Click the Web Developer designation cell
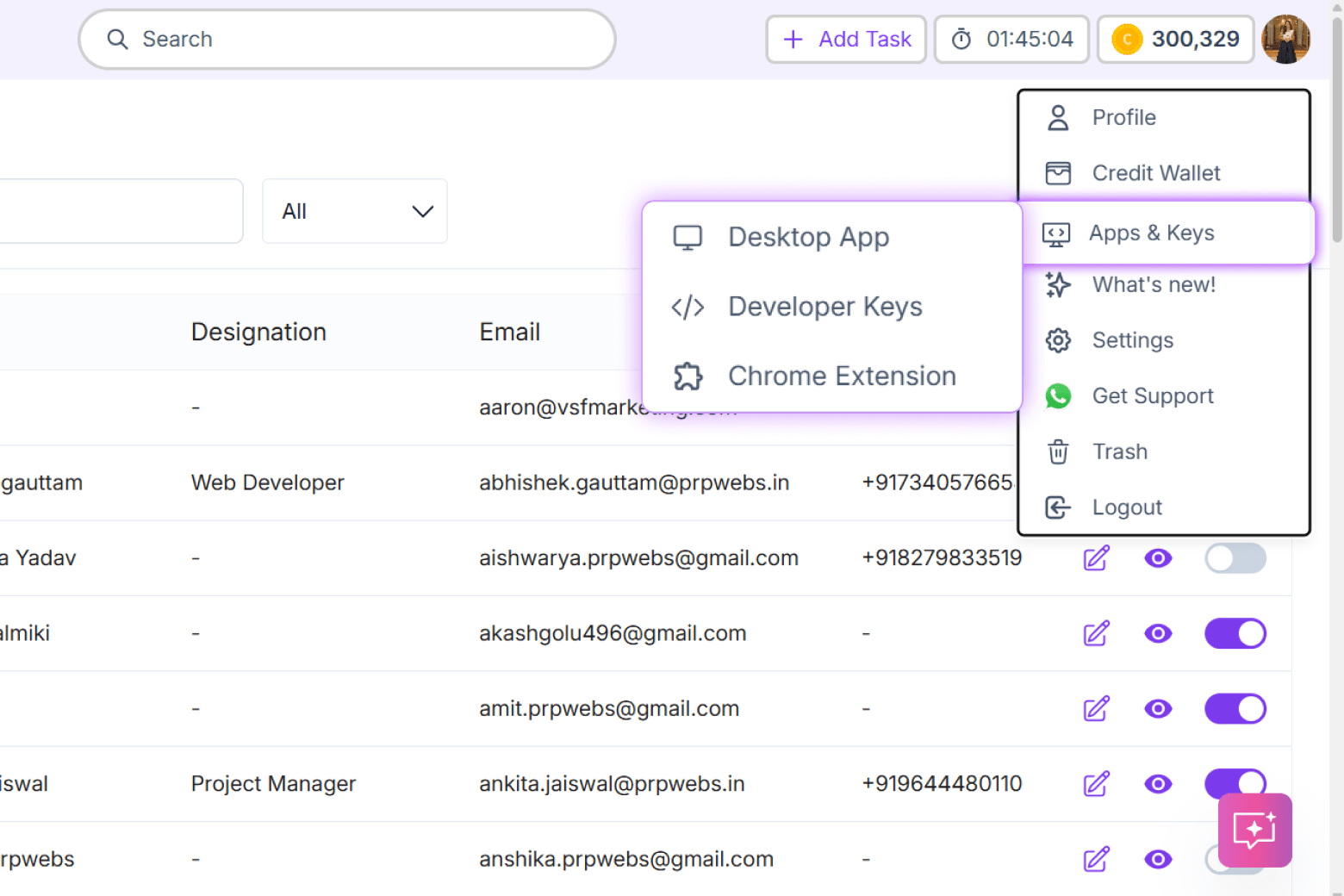Image resolution: width=1344 pixels, height=896 pixels. click(267, 482)
